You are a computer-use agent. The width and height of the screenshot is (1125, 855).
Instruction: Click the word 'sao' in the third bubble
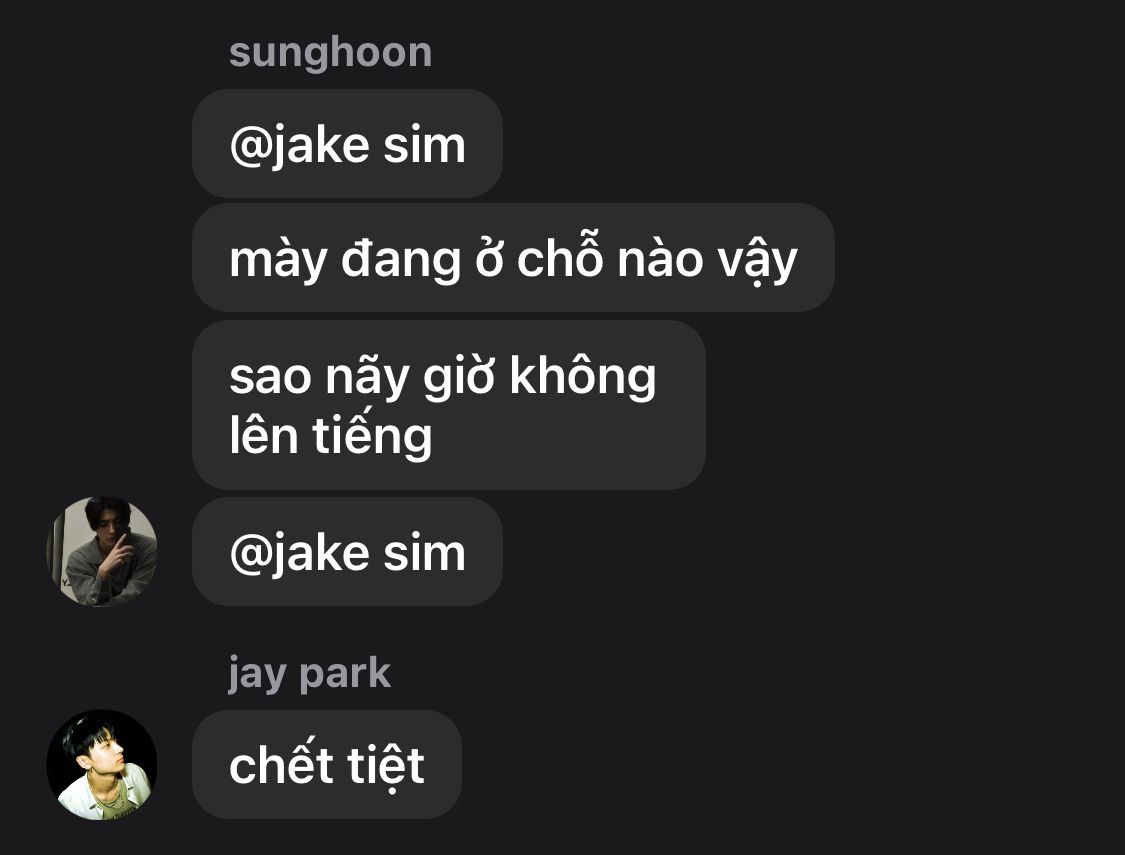click(271, 377)
